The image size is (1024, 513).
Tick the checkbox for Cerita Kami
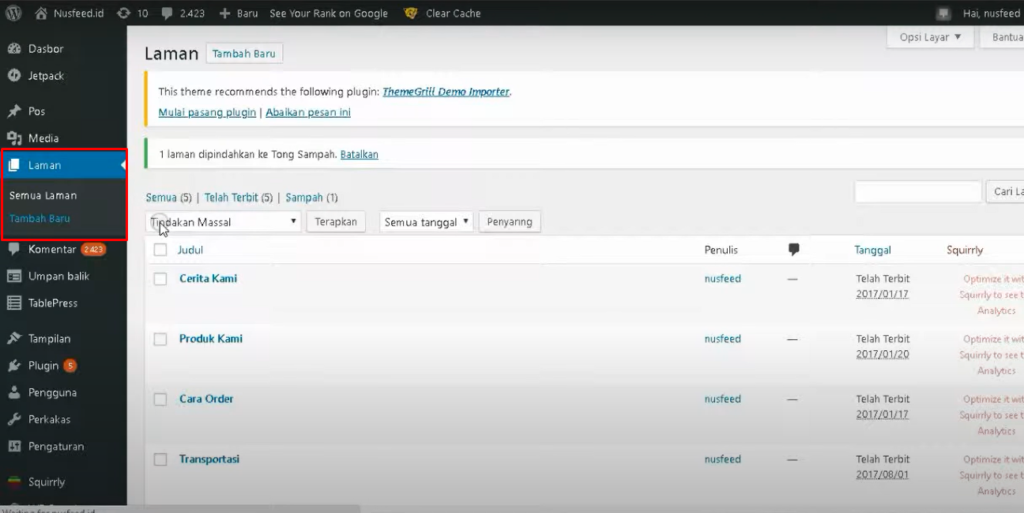tap(160, 279)
